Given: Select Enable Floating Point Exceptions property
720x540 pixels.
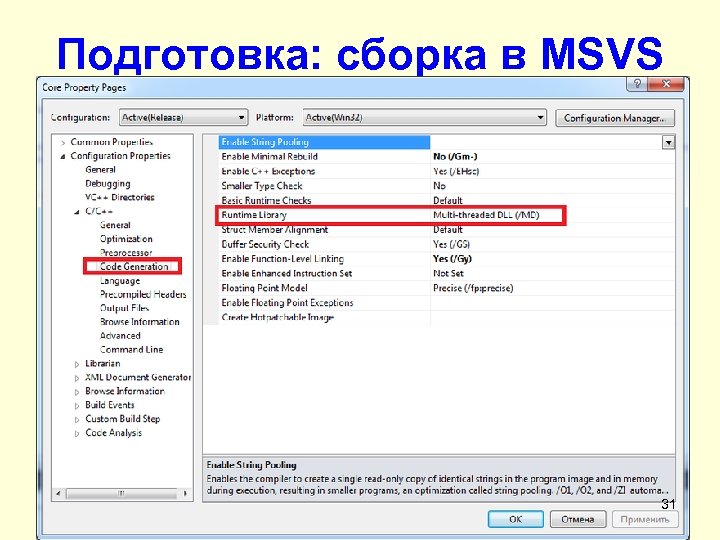Looking at the screenshot, I should click(287, 303).
